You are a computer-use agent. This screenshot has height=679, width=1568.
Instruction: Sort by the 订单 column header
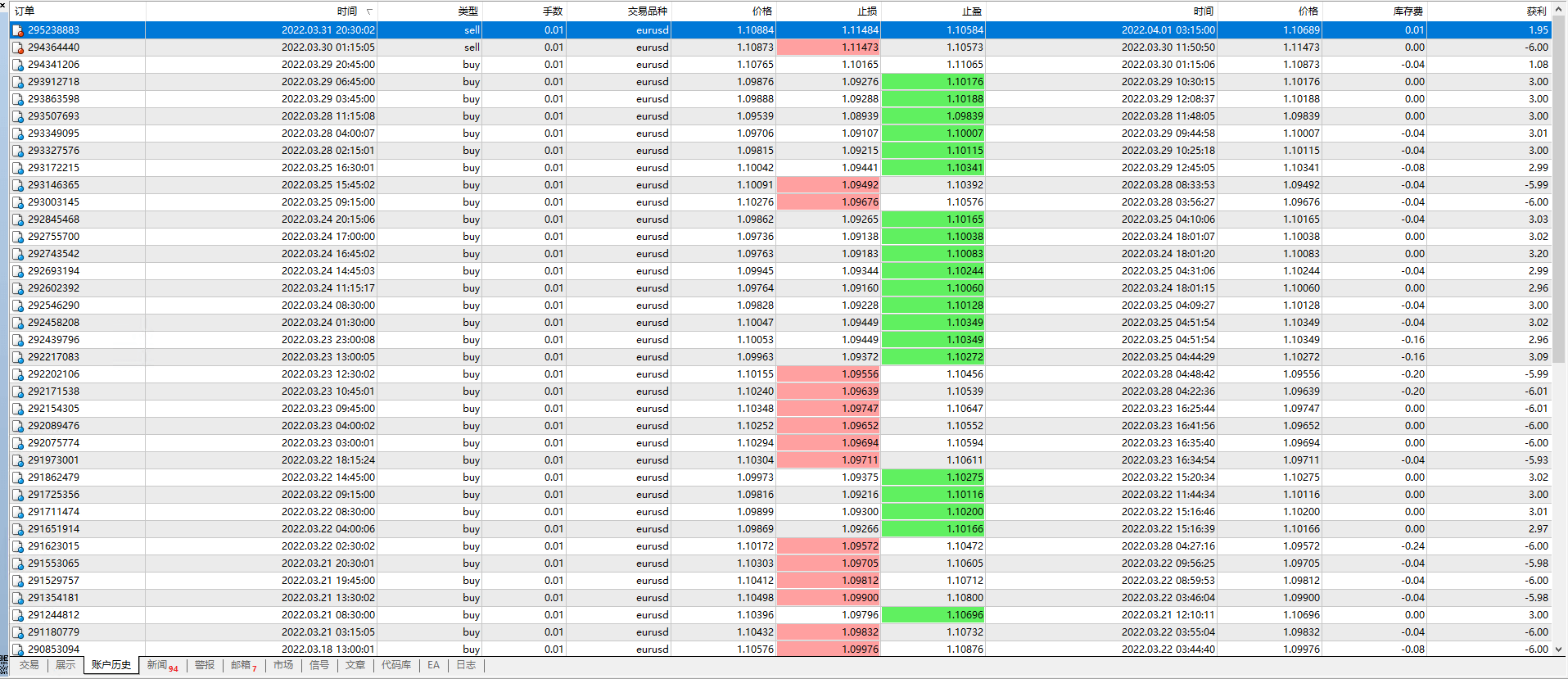[25, 11]
